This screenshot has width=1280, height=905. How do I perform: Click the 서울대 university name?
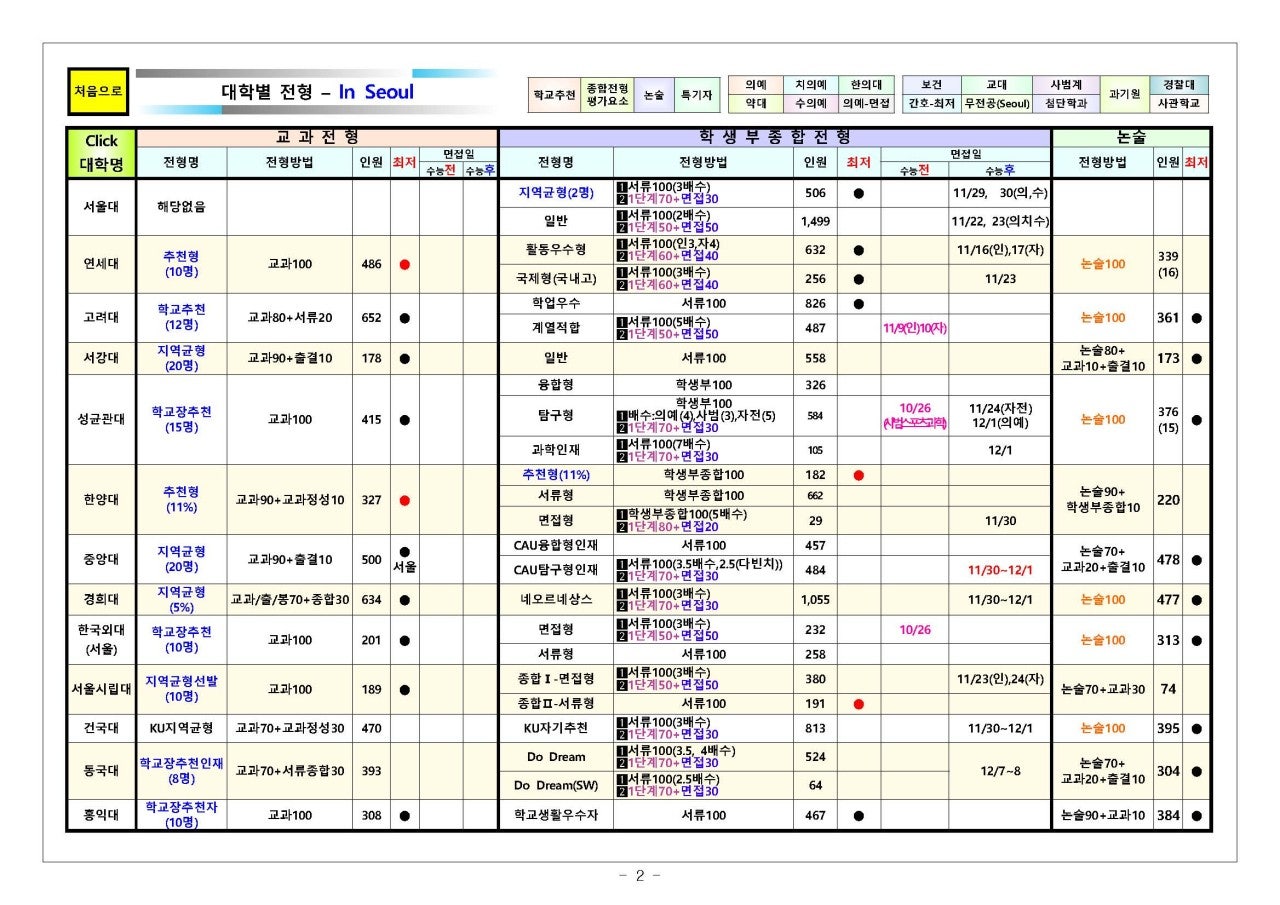click(101, 208)
